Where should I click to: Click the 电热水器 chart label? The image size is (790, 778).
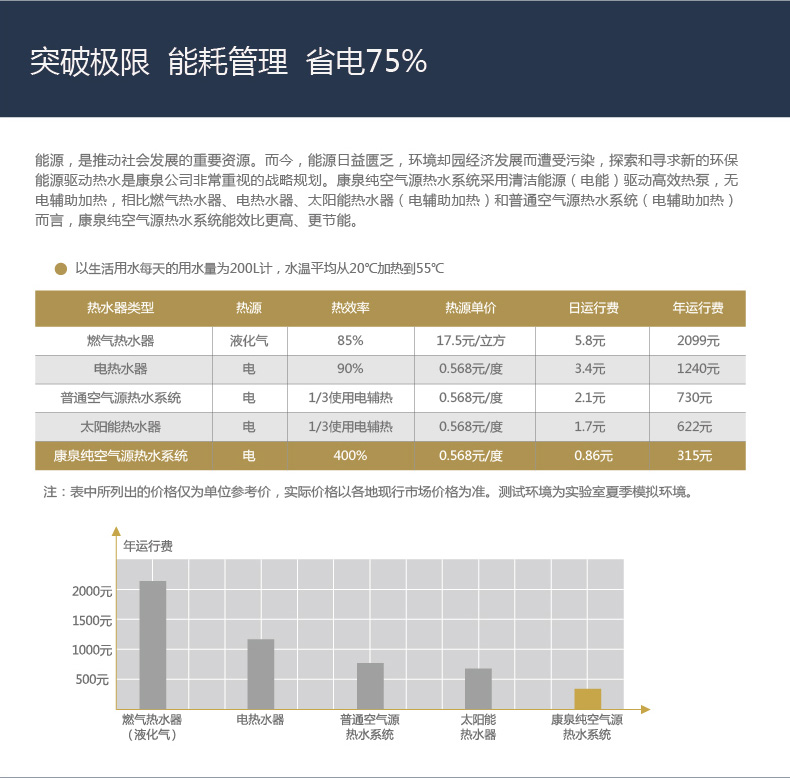[x=260, y=720]
